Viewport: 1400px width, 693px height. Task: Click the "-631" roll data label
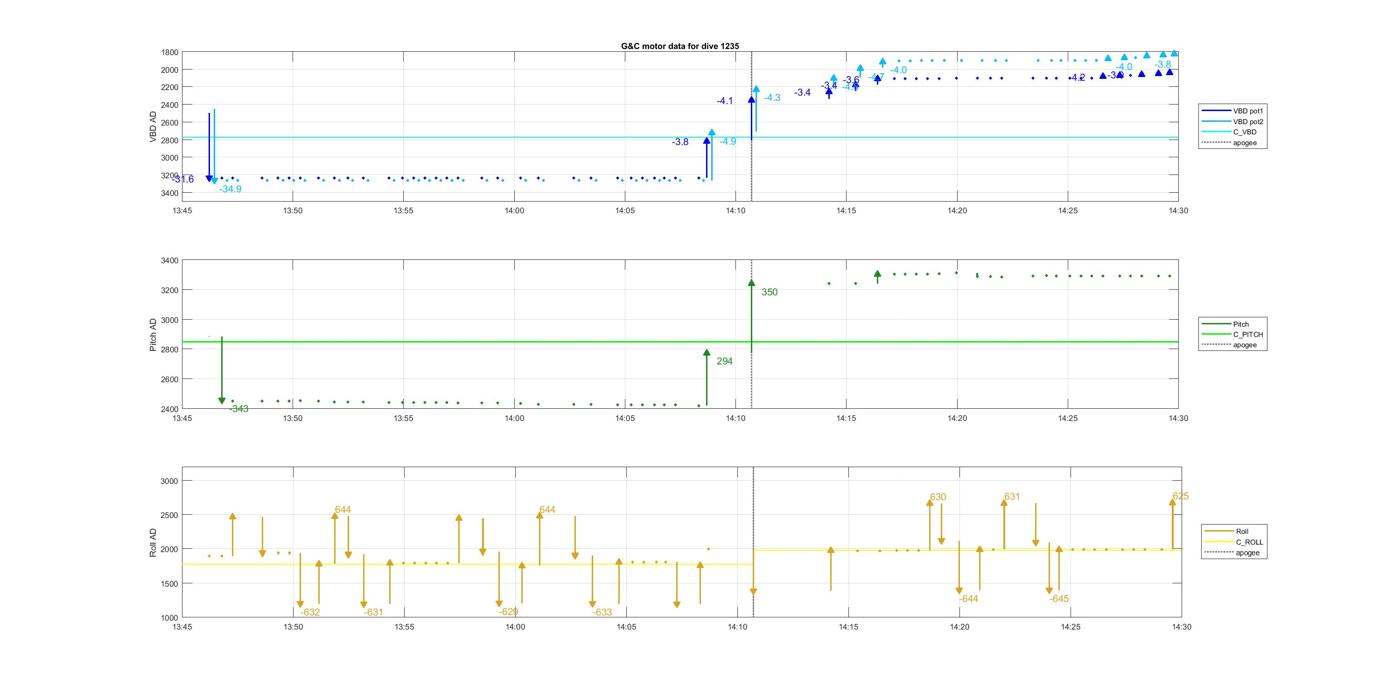pyautogui.click(x=373, y=612)
